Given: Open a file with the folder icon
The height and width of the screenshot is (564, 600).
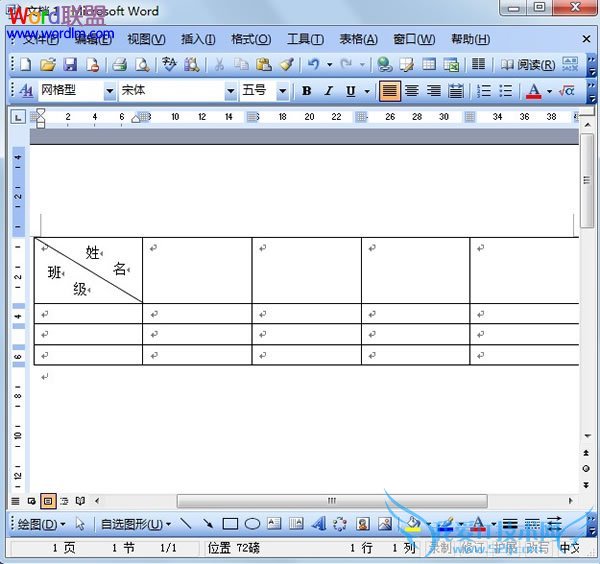Looking at the screenshot, I should 48,64.
